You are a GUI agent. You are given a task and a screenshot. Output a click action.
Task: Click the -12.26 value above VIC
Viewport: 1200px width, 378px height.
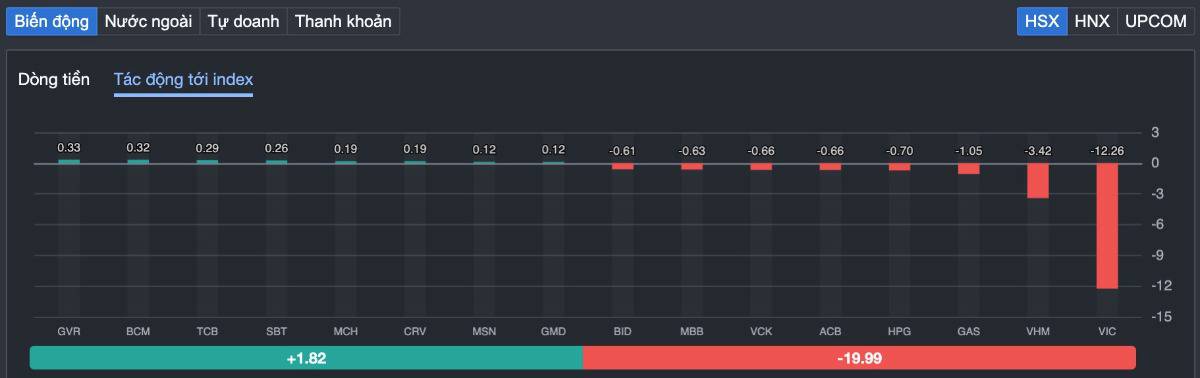(x=1106, y=151)
